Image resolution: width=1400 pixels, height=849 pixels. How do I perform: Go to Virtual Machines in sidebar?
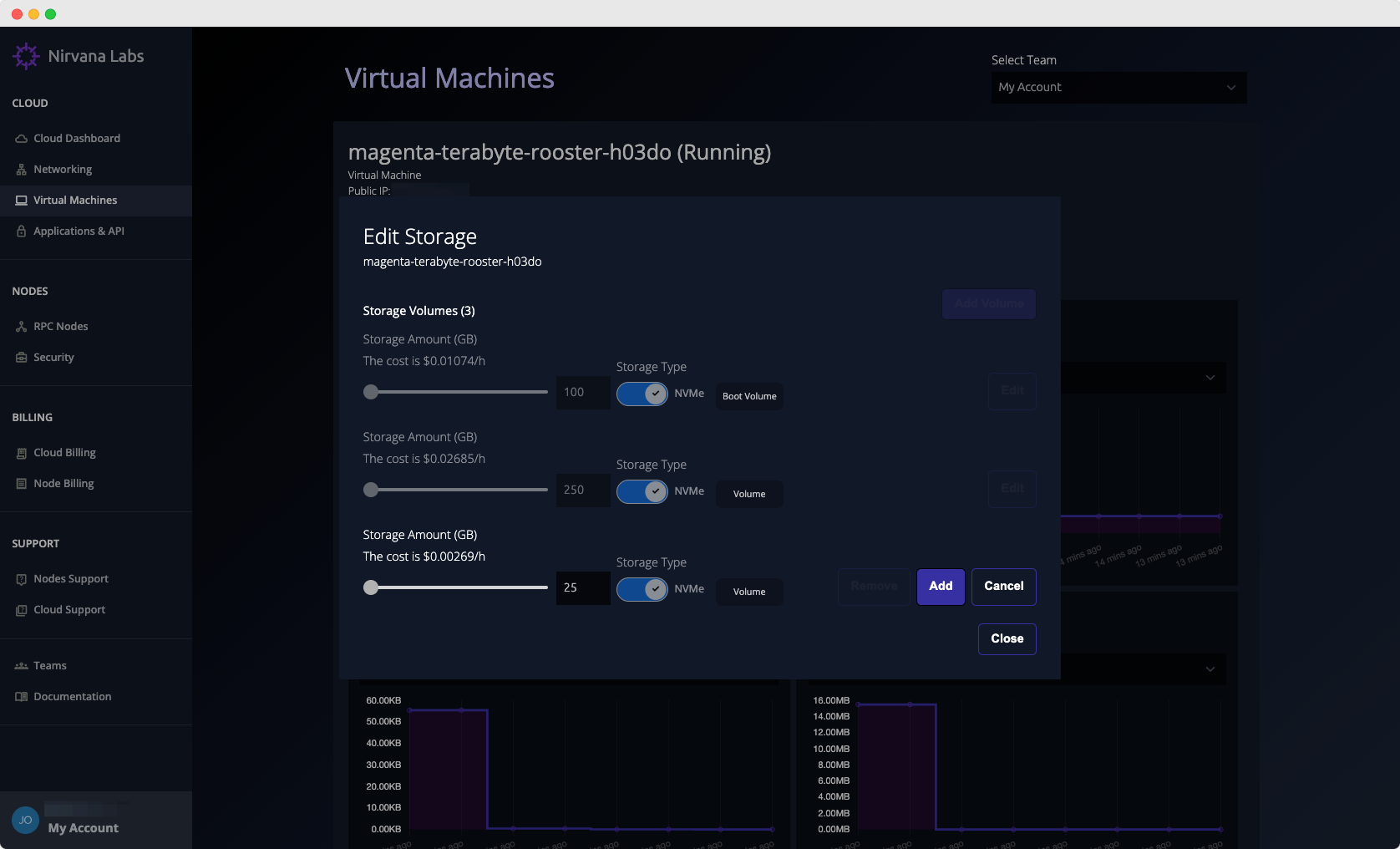point(75,201)
